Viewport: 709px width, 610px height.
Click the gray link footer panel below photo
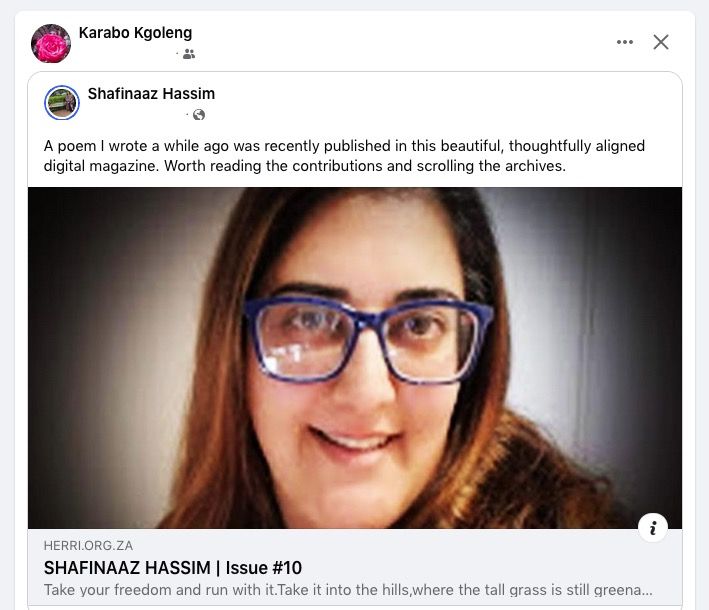355,567
